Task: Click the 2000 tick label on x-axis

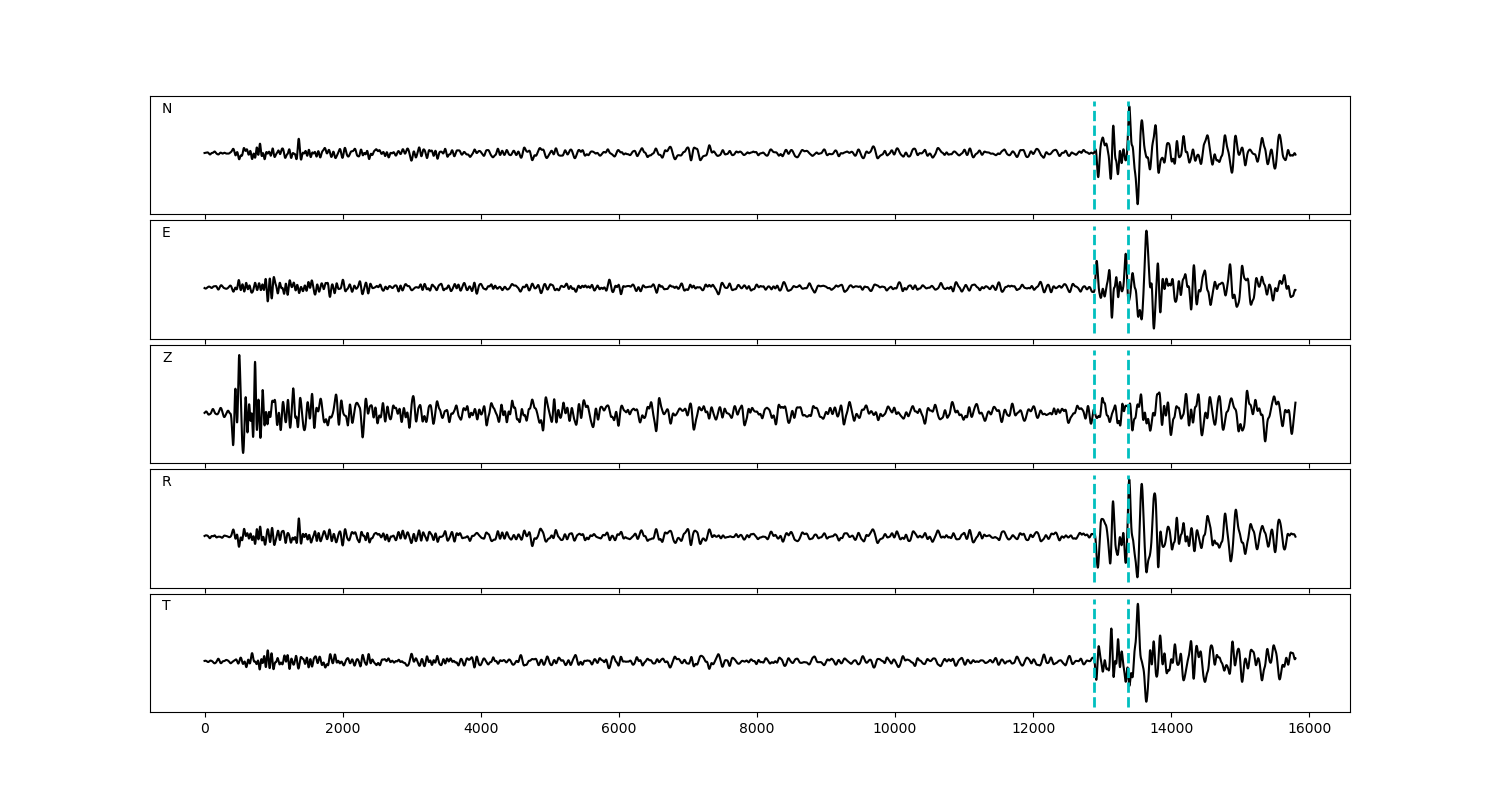Action: [x=343, y=729]
